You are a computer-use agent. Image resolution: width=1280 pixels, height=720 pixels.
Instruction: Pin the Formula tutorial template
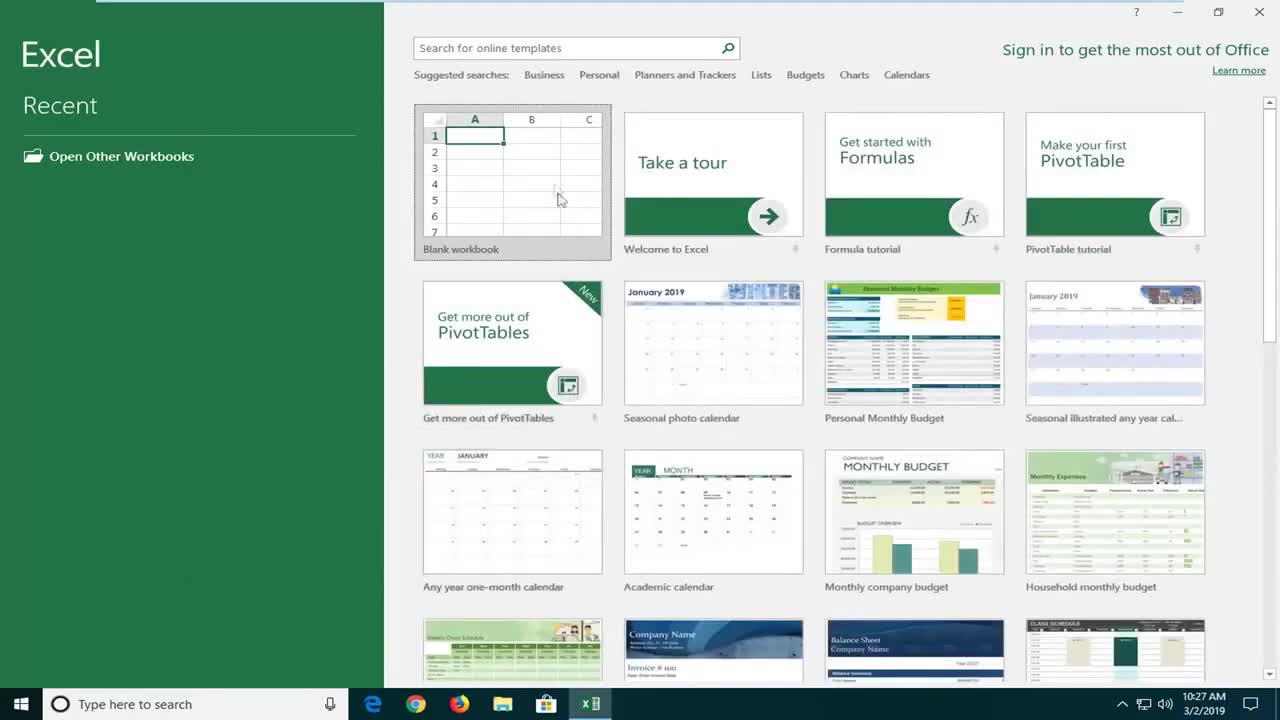coord(997,249)
